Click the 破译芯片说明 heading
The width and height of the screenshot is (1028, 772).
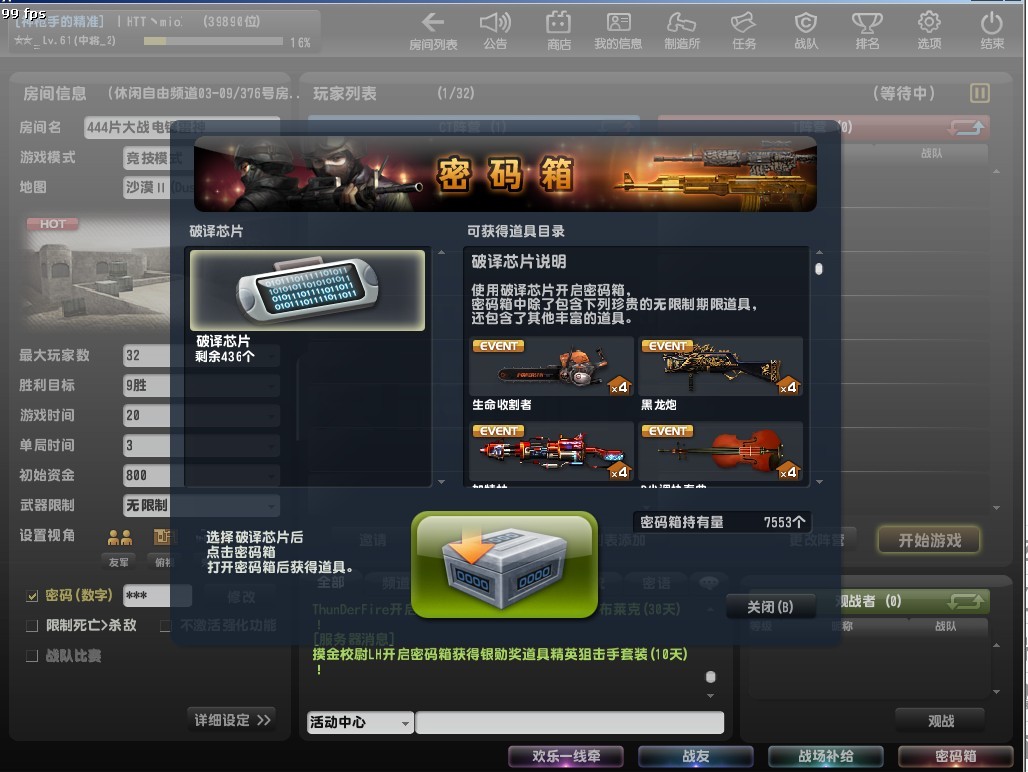[x=519, y=261]
